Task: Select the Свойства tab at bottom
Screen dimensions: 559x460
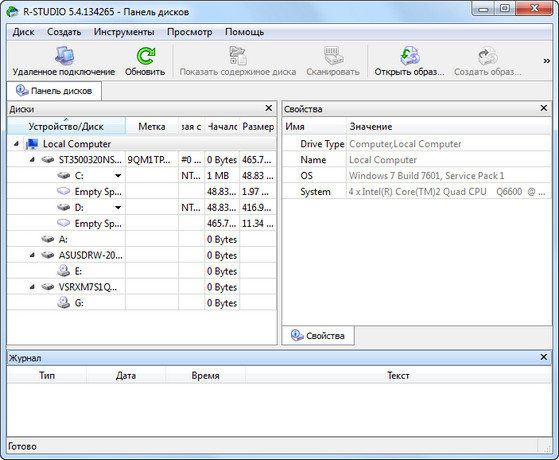Action: pyautogui.click(x=318, y=336)
